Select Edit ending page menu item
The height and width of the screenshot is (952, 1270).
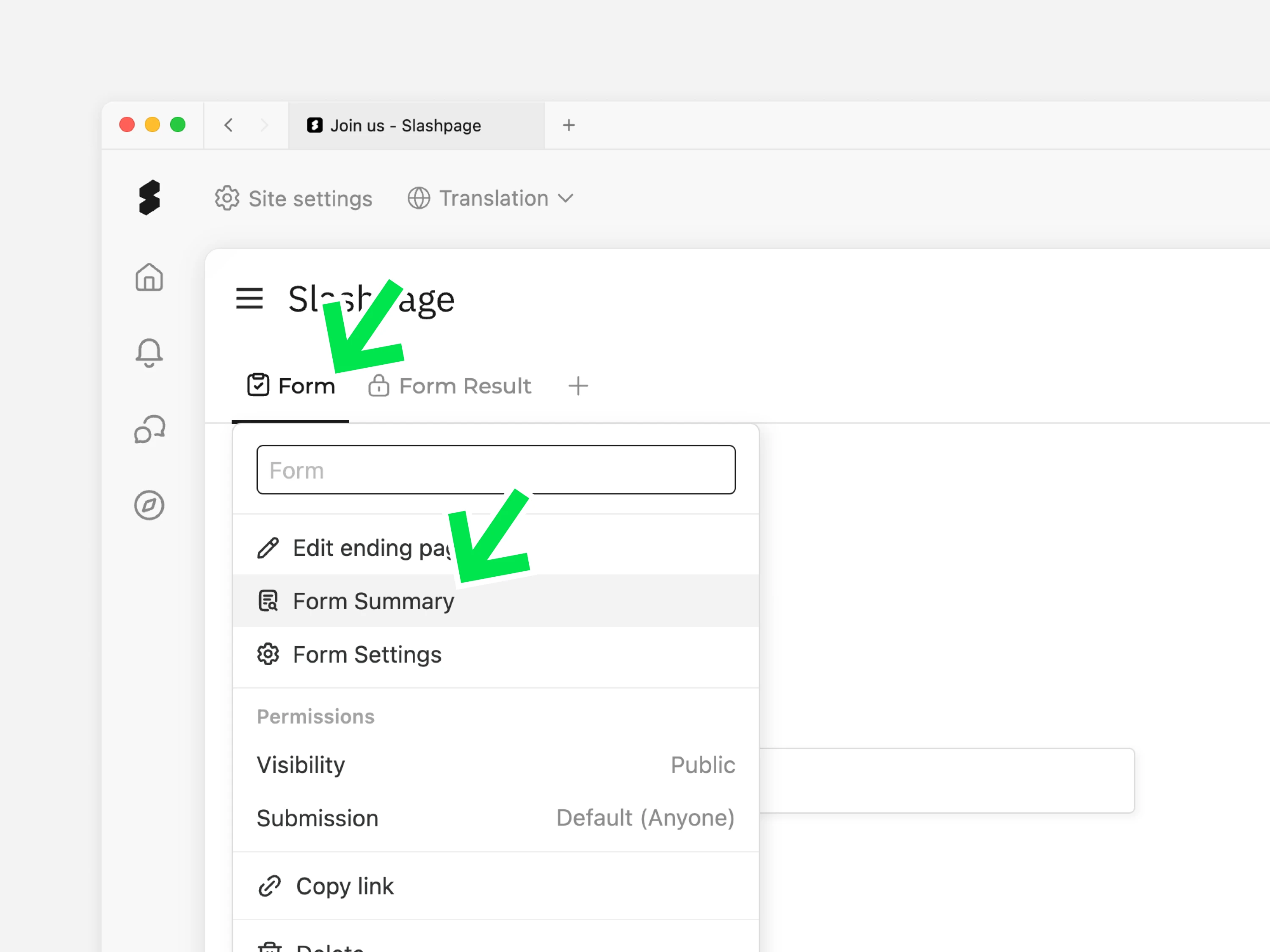496,548
